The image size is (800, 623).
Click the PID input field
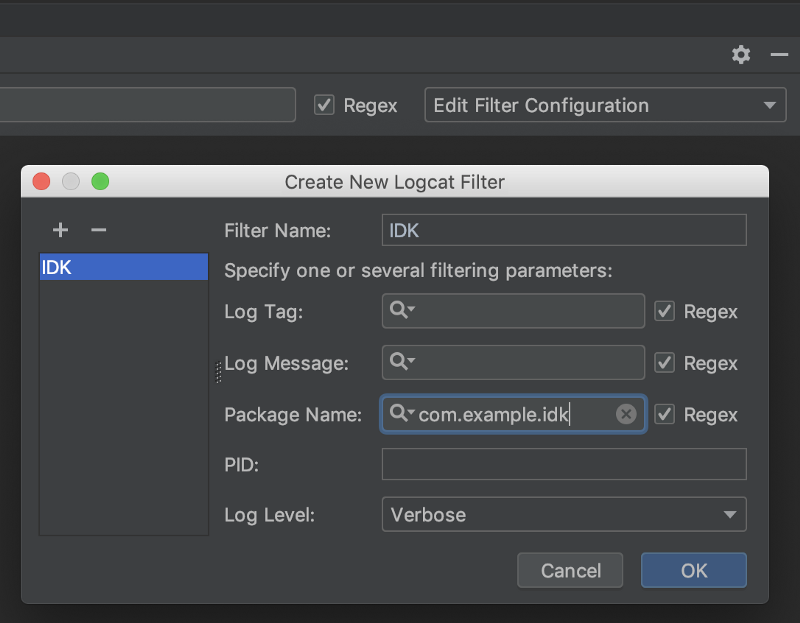pos(564,464)
